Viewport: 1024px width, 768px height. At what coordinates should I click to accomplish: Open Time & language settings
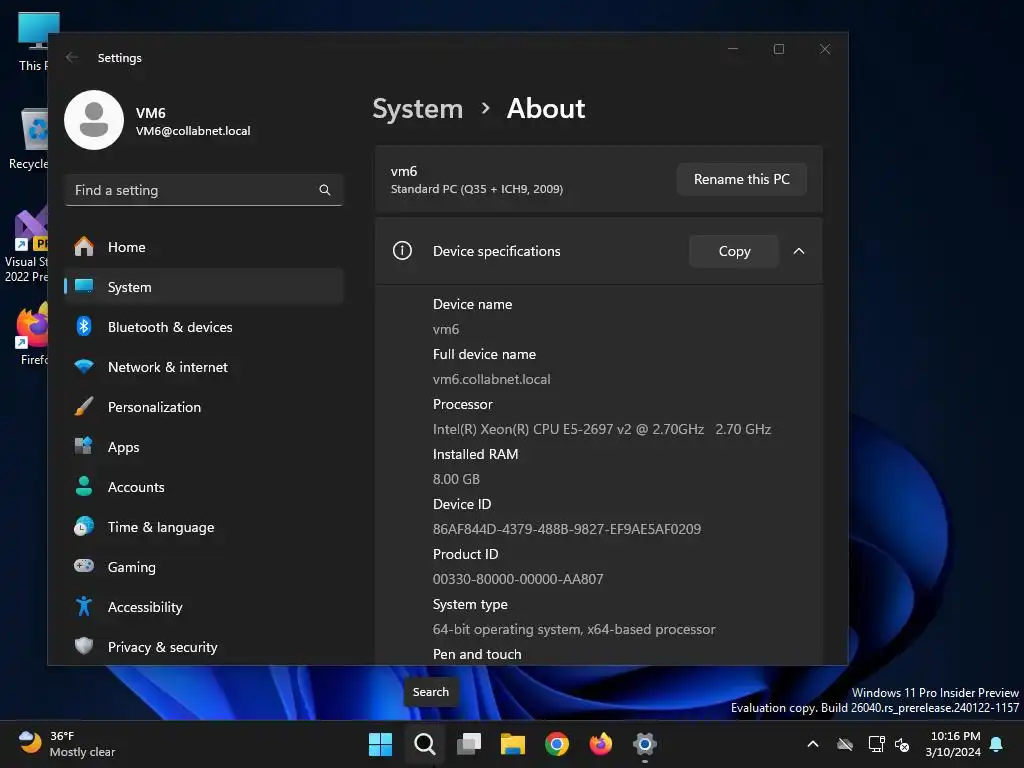pos(204,527)
